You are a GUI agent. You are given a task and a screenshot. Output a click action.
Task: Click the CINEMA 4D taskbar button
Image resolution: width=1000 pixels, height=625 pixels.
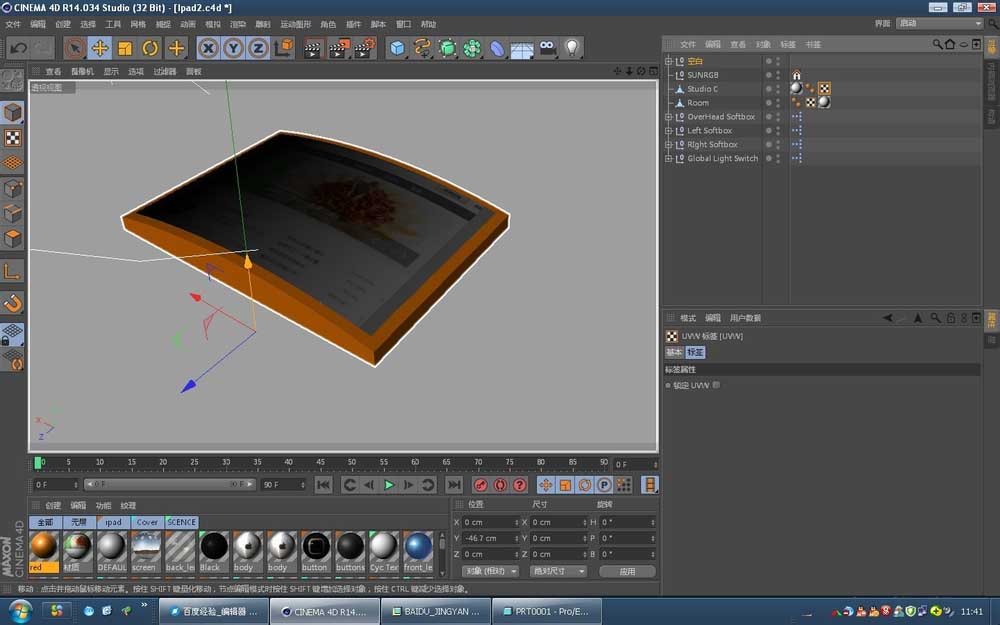pos(323,609)
